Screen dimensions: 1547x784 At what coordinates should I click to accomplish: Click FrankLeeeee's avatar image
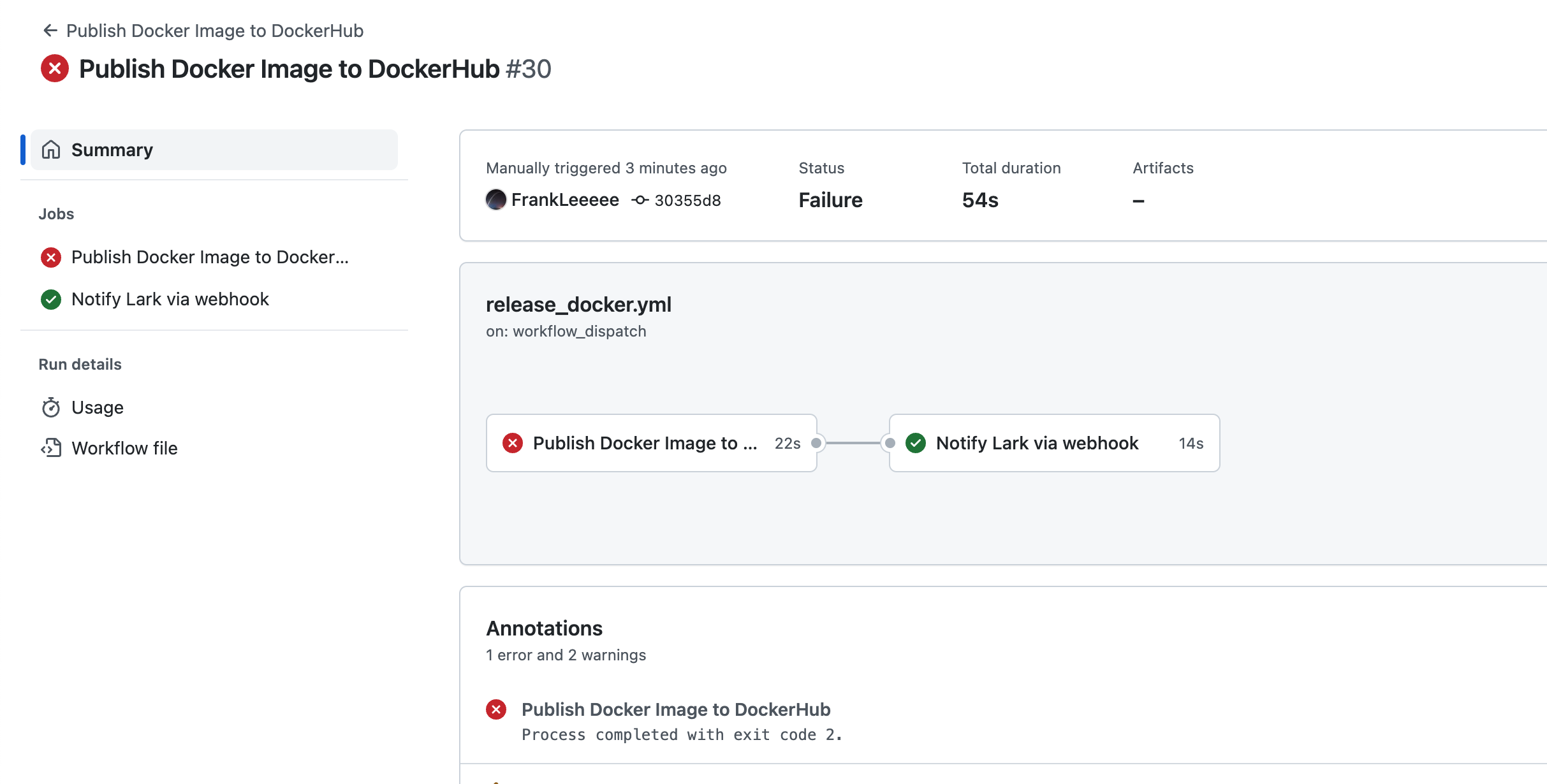(496, 200)
